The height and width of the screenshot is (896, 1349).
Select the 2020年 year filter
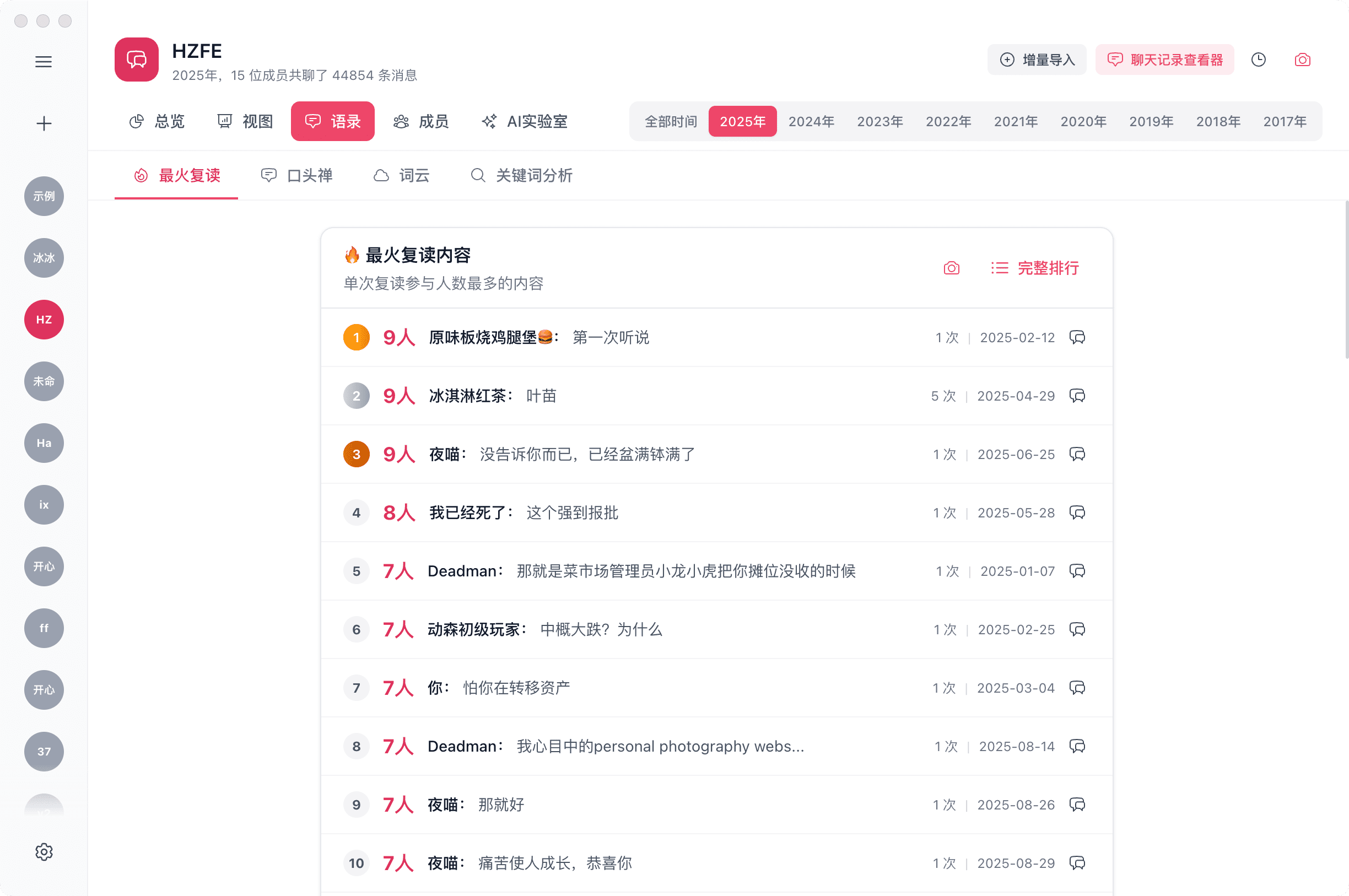coord(1083,121)
